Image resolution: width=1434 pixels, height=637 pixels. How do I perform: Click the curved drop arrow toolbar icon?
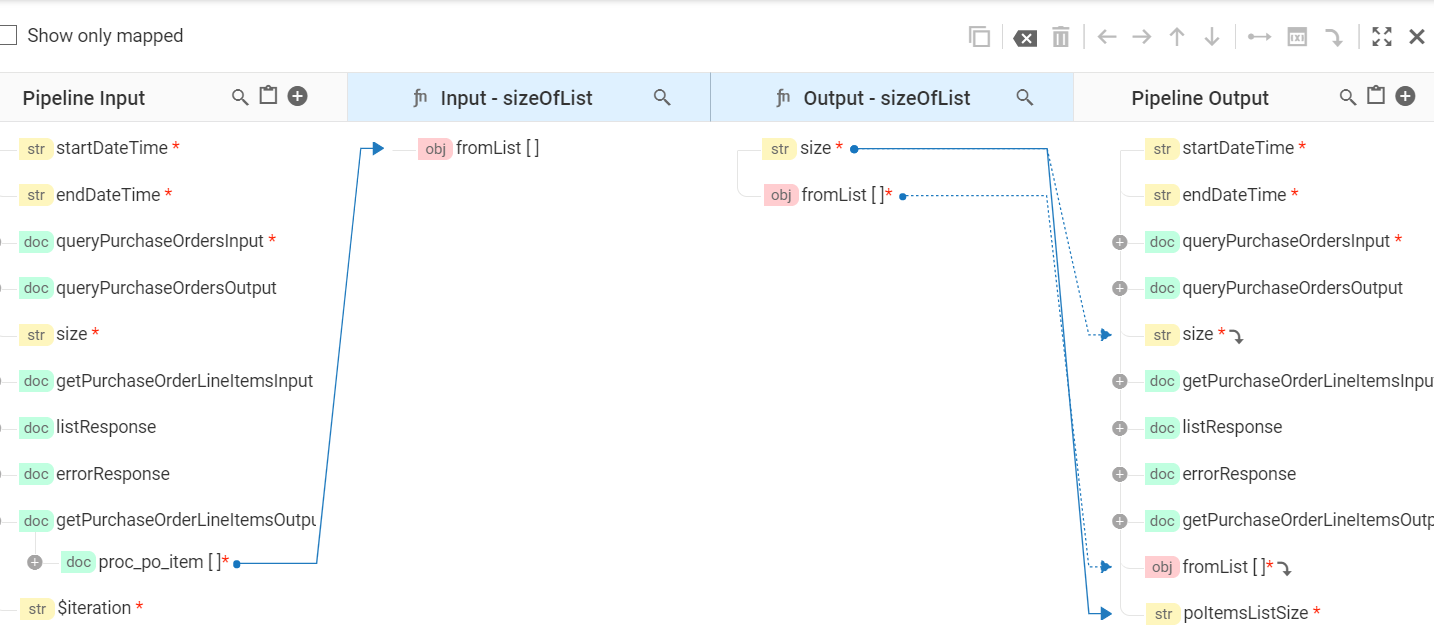pyautogui.click(x=1334, y=38)
